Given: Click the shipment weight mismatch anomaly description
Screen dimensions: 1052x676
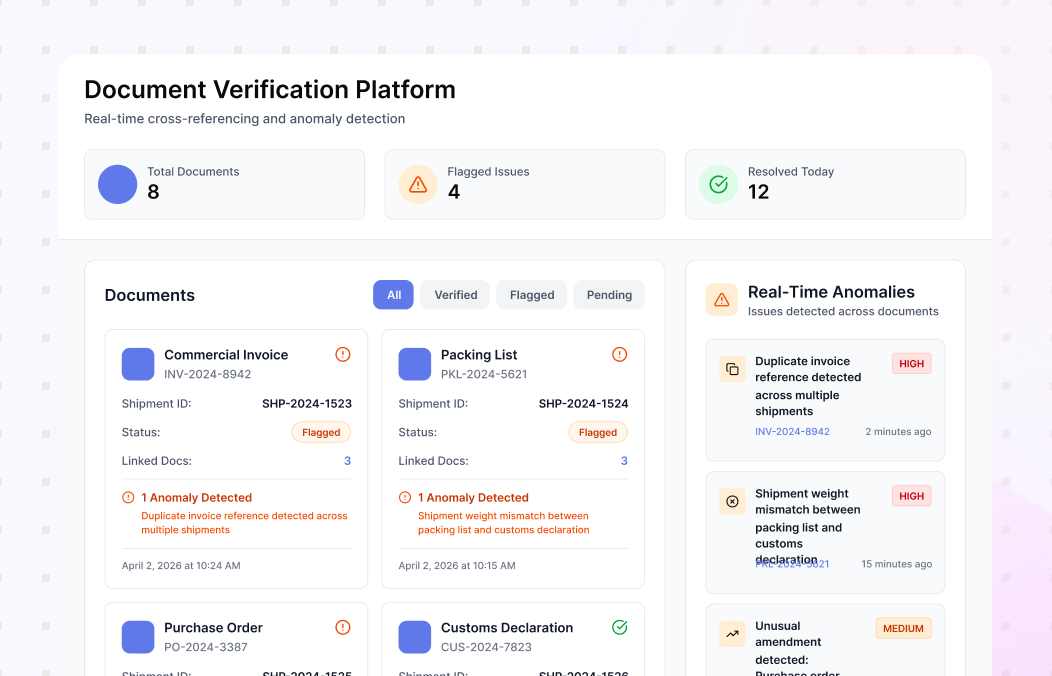Looking at the screenshot, I should click(x=808, y=526).
